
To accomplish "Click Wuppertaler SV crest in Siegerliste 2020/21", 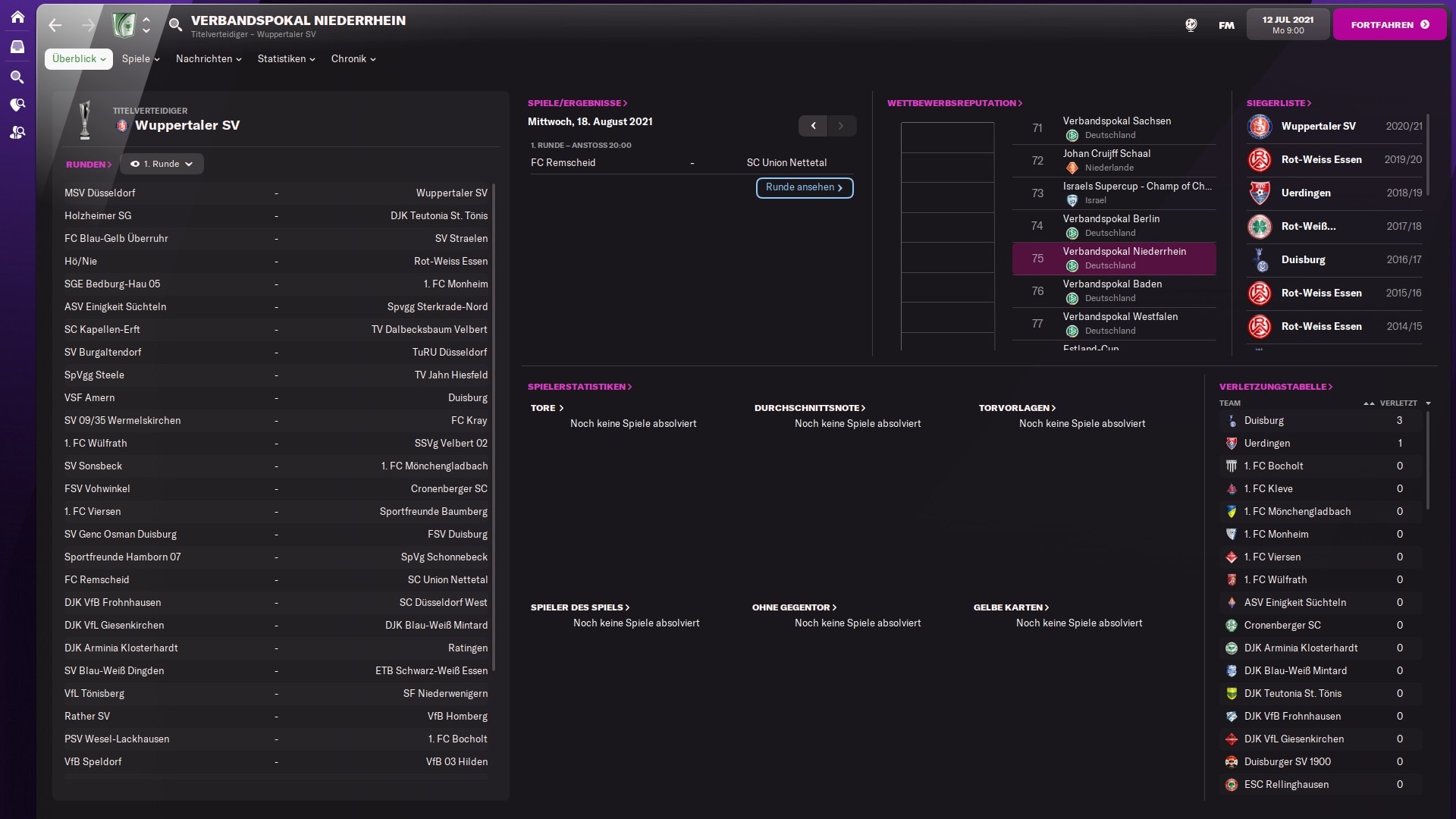I will pos(1260,127).
